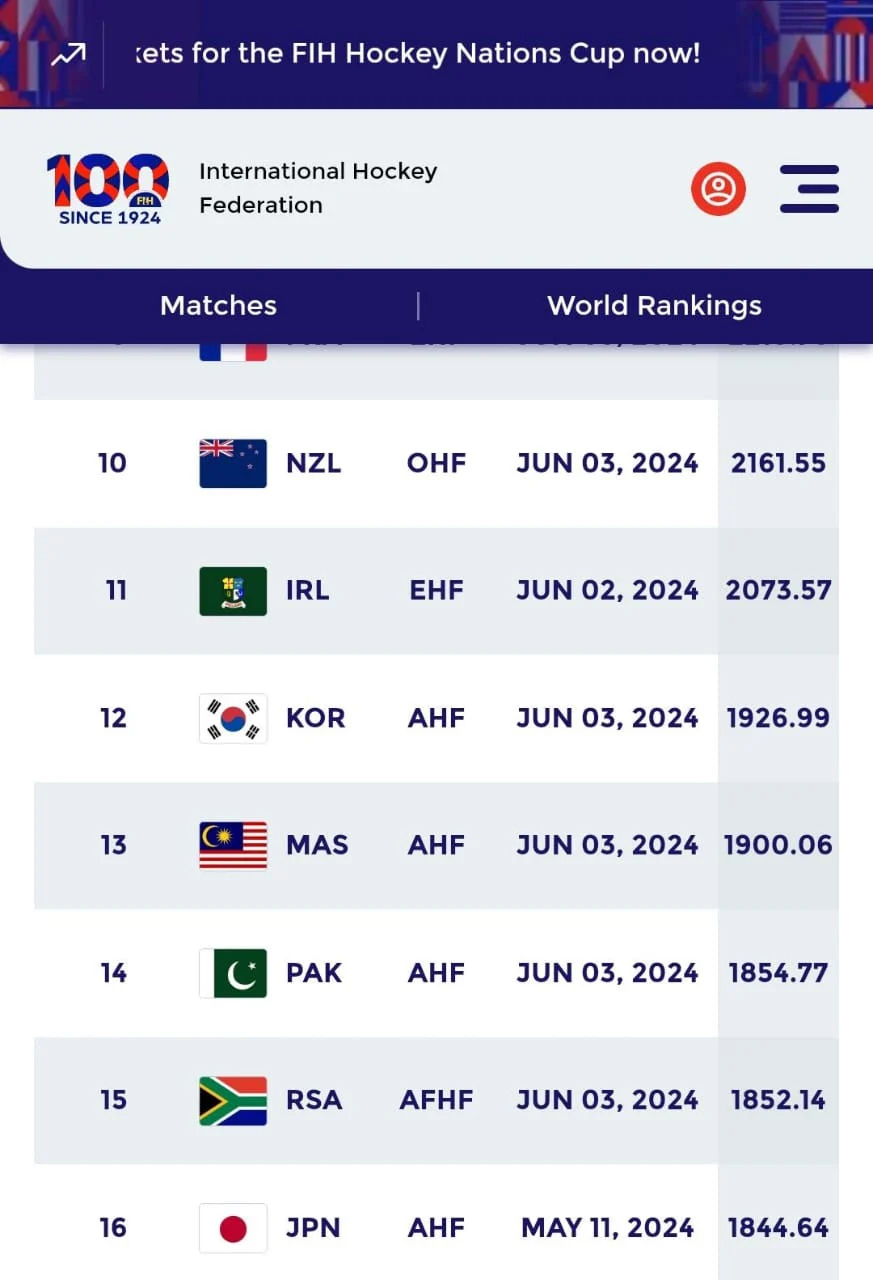
Task: Select the New Zealand flag icon
Action: pos(233,463)
